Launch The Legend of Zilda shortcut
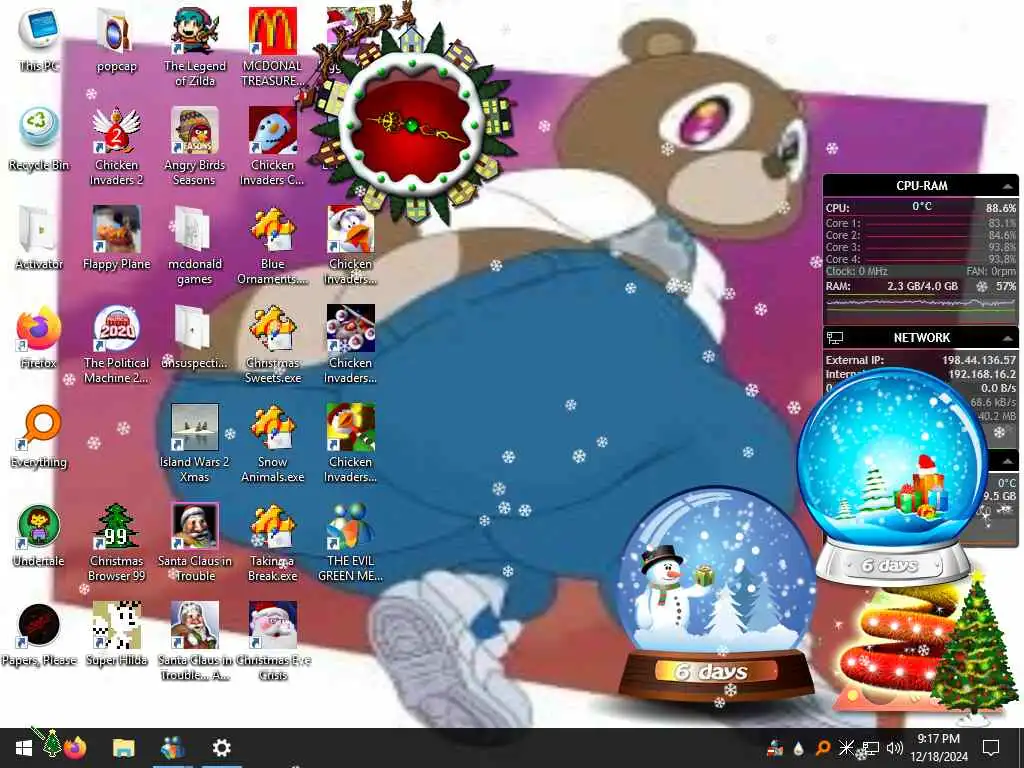Viewport: 1024px width, 768px height. click(x=195, y=47)
